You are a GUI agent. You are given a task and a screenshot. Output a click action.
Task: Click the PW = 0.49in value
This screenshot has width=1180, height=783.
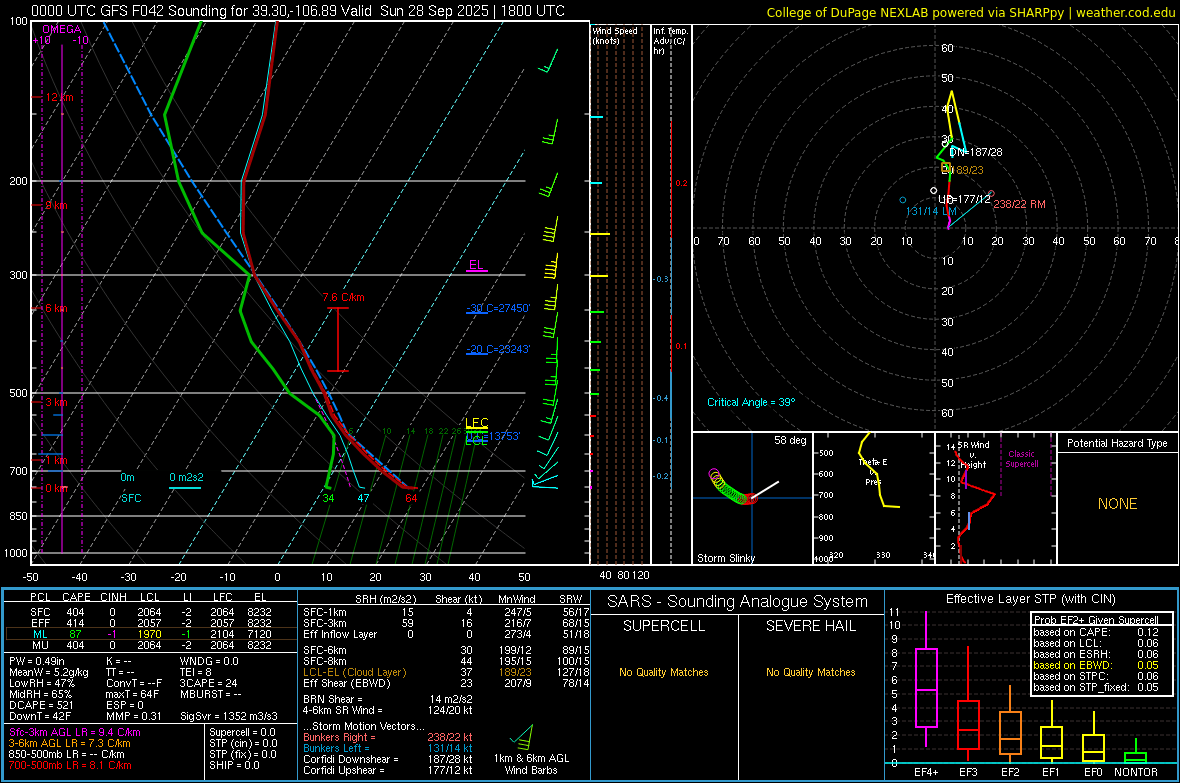pos(37,661)
